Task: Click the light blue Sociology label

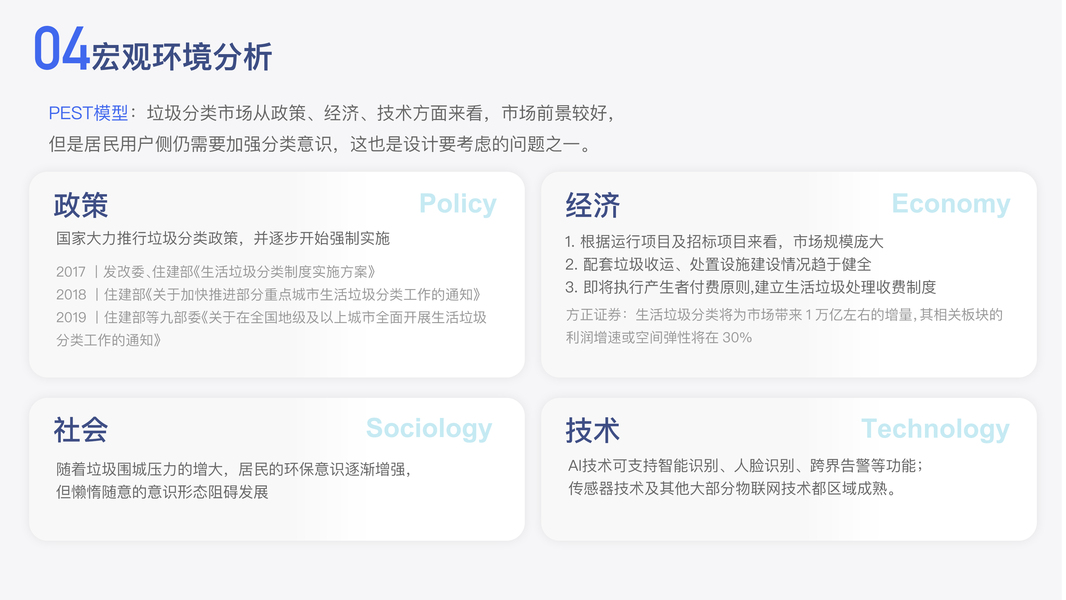Action: pos(428,429)
